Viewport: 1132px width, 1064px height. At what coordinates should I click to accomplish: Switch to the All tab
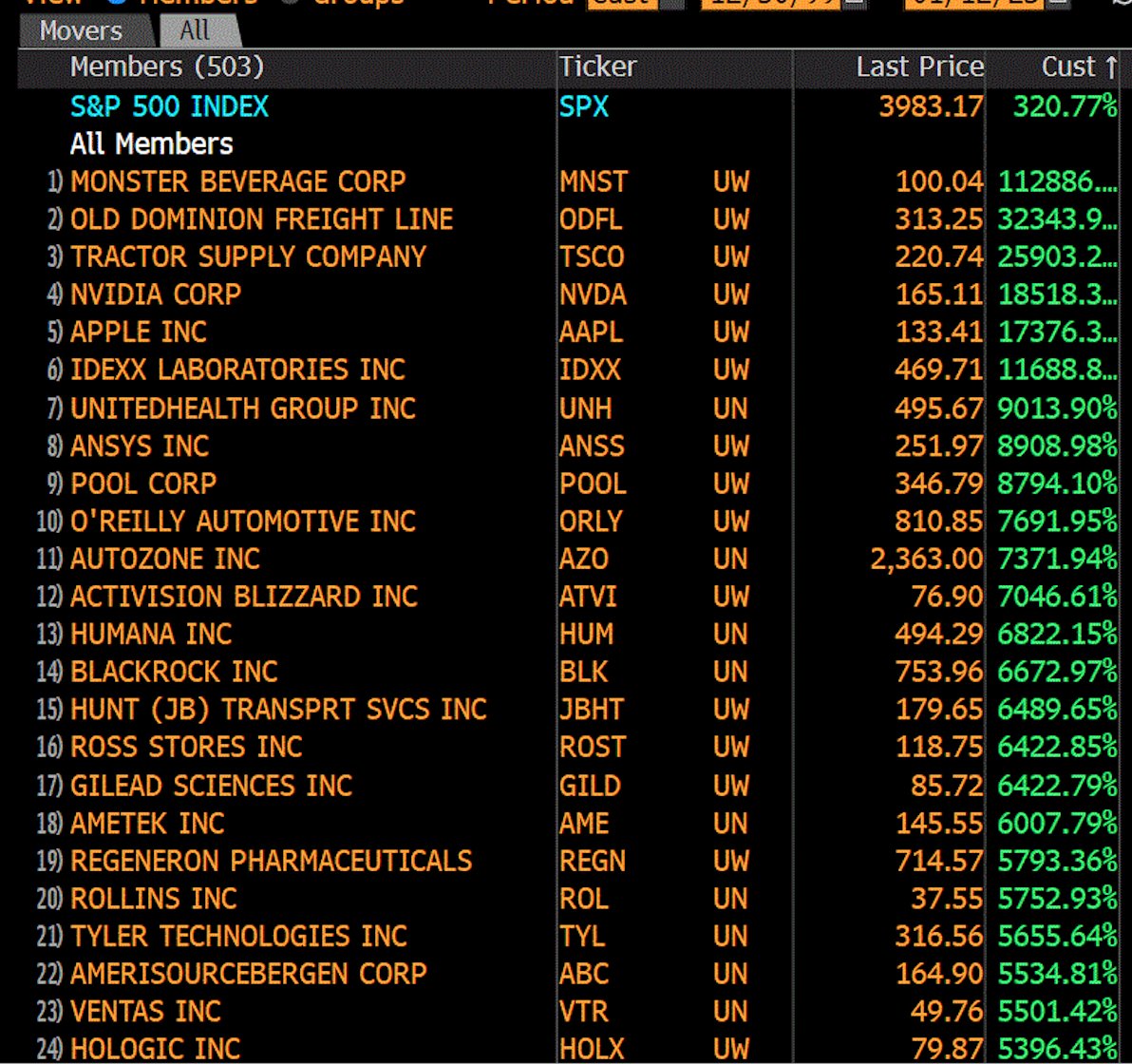pyautogui.click(x=197, y=31)
